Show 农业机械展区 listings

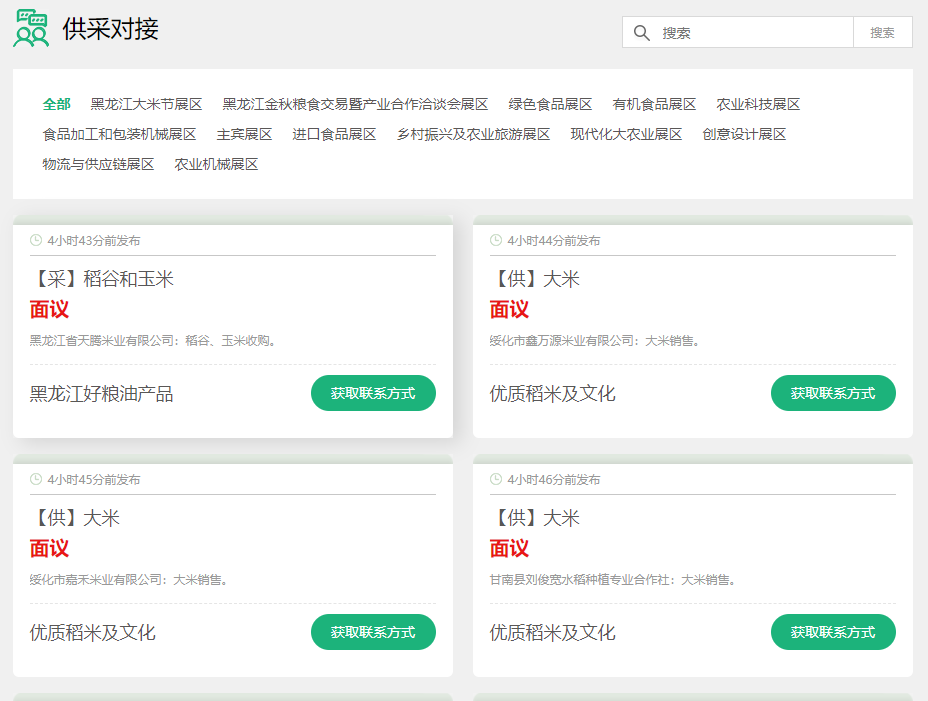point(216,164)
